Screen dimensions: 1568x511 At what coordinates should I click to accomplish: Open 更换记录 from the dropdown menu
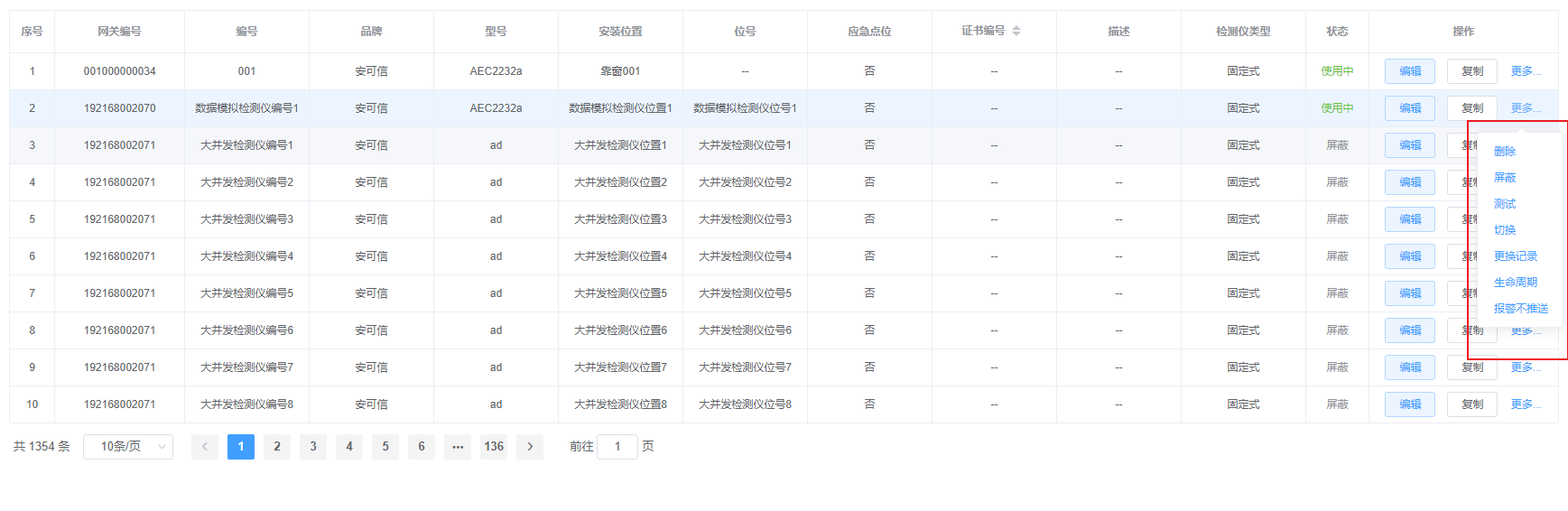(x=1515, y=256)
